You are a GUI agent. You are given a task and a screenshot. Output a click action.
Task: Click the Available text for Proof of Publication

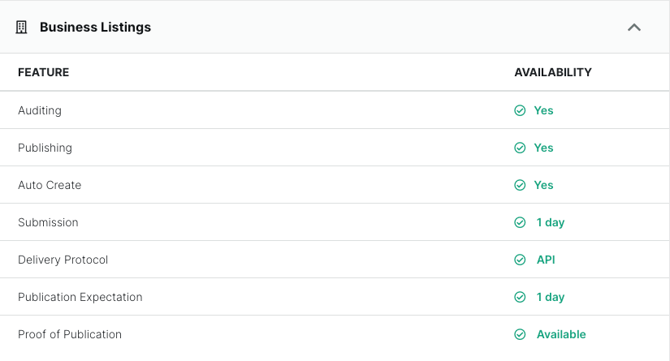click(x=561, y=335)
